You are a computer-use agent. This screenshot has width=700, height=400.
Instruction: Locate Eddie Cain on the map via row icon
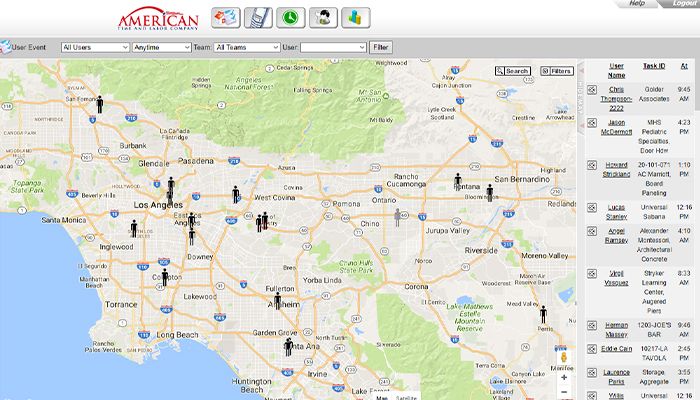(592, 349)
